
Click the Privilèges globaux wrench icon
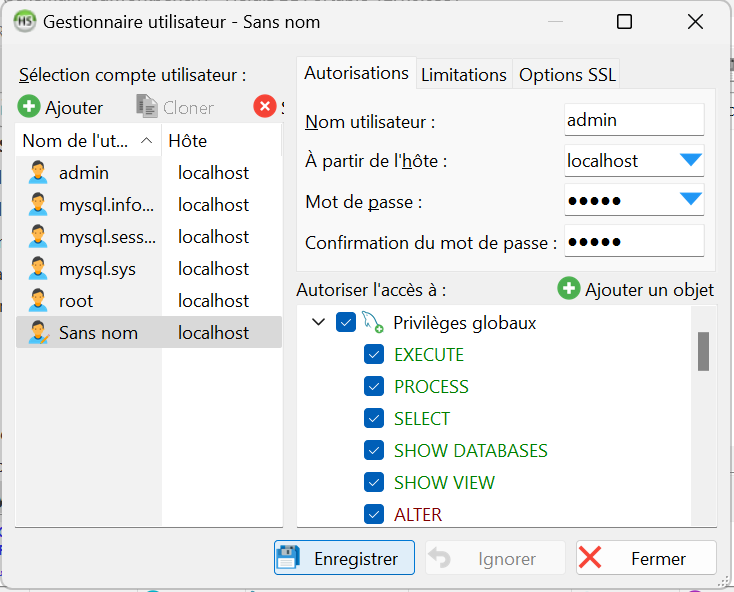(373, 323)
